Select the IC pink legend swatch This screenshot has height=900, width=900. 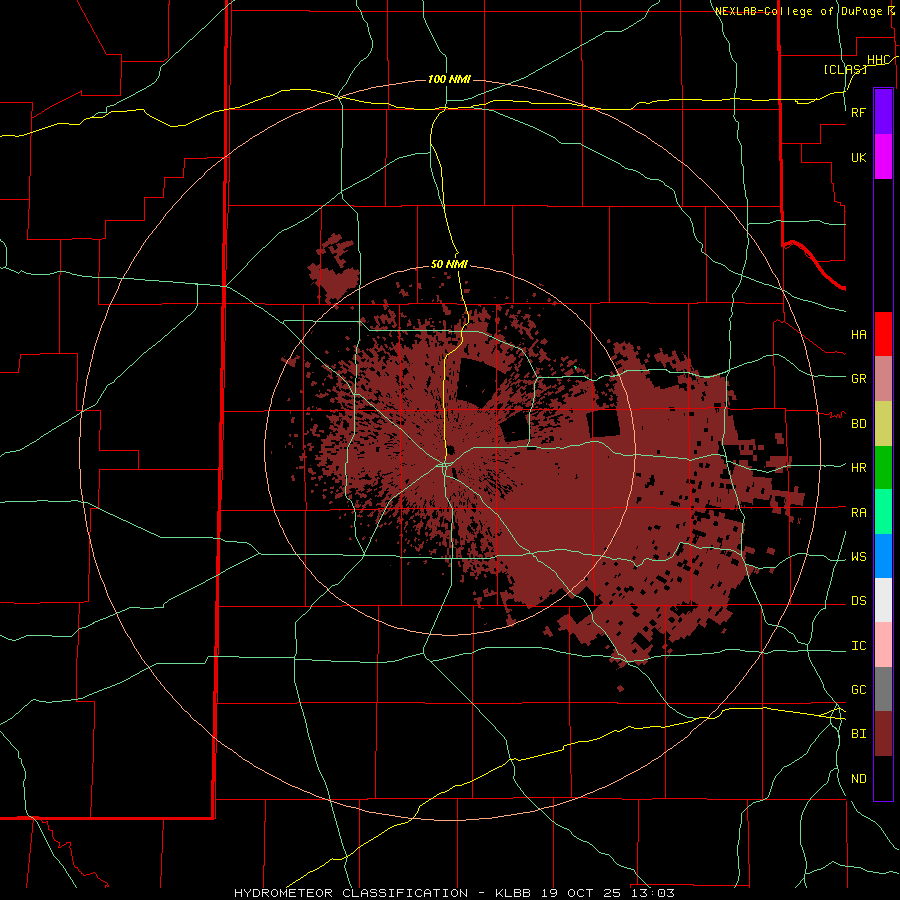pos(883,645)
